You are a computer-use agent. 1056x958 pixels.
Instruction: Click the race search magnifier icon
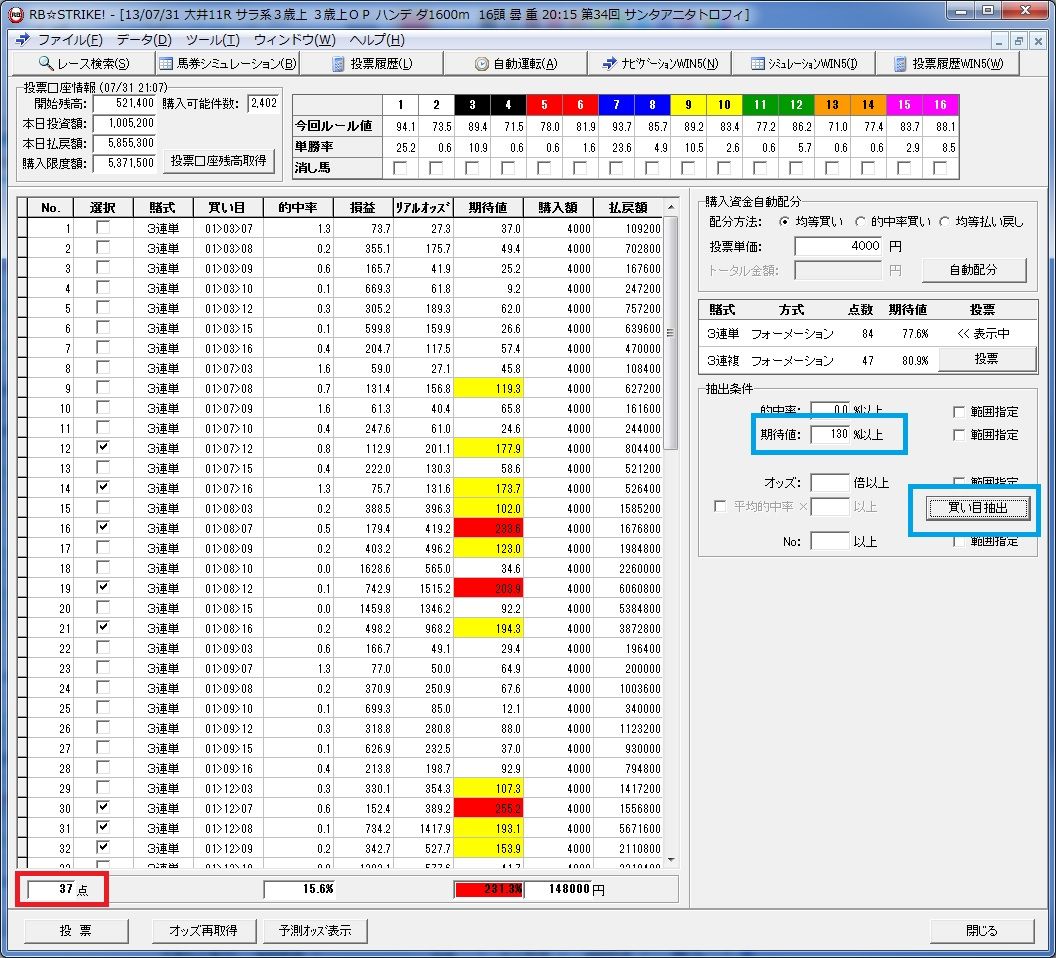pyautogui.click(x=45, y=63)
